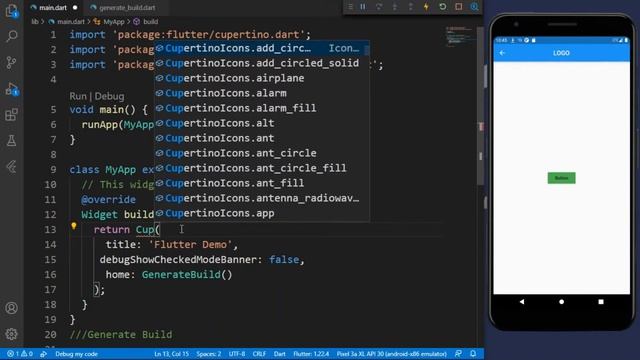The height and width of the screenshot is (360, 640).
Task: Click Flutter: 1.22.4 version in status bar
Action: 311,354
